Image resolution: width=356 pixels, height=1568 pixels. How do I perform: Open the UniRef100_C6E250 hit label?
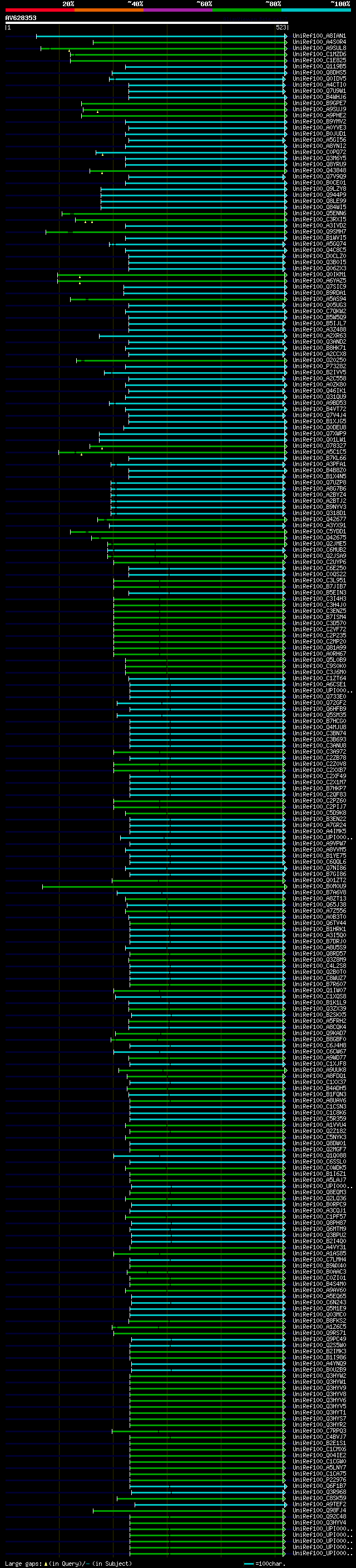click(x=319, y=568)
